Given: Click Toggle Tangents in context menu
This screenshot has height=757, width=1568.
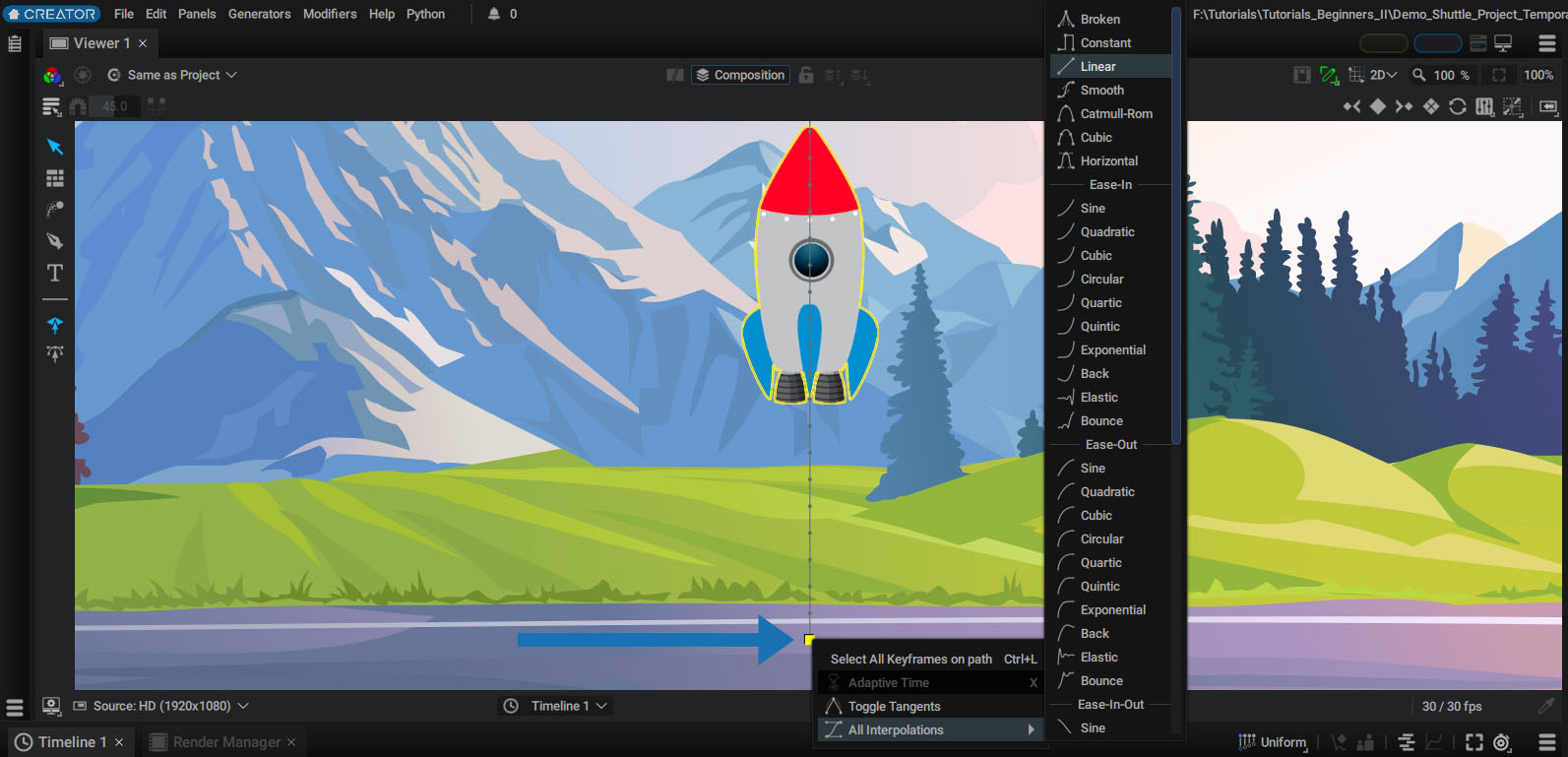Looking at the screenshot, I should pos(930,706).
